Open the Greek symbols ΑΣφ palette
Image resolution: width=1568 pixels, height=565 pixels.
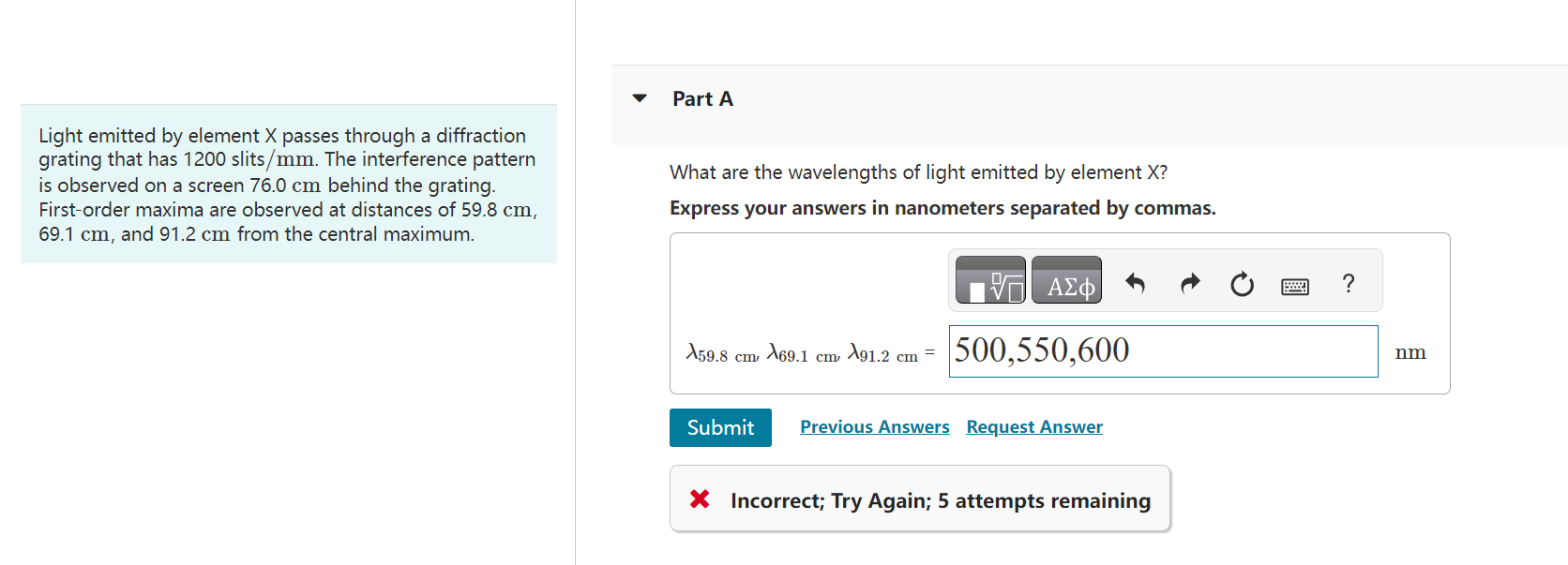click(x=1066, y=279)
